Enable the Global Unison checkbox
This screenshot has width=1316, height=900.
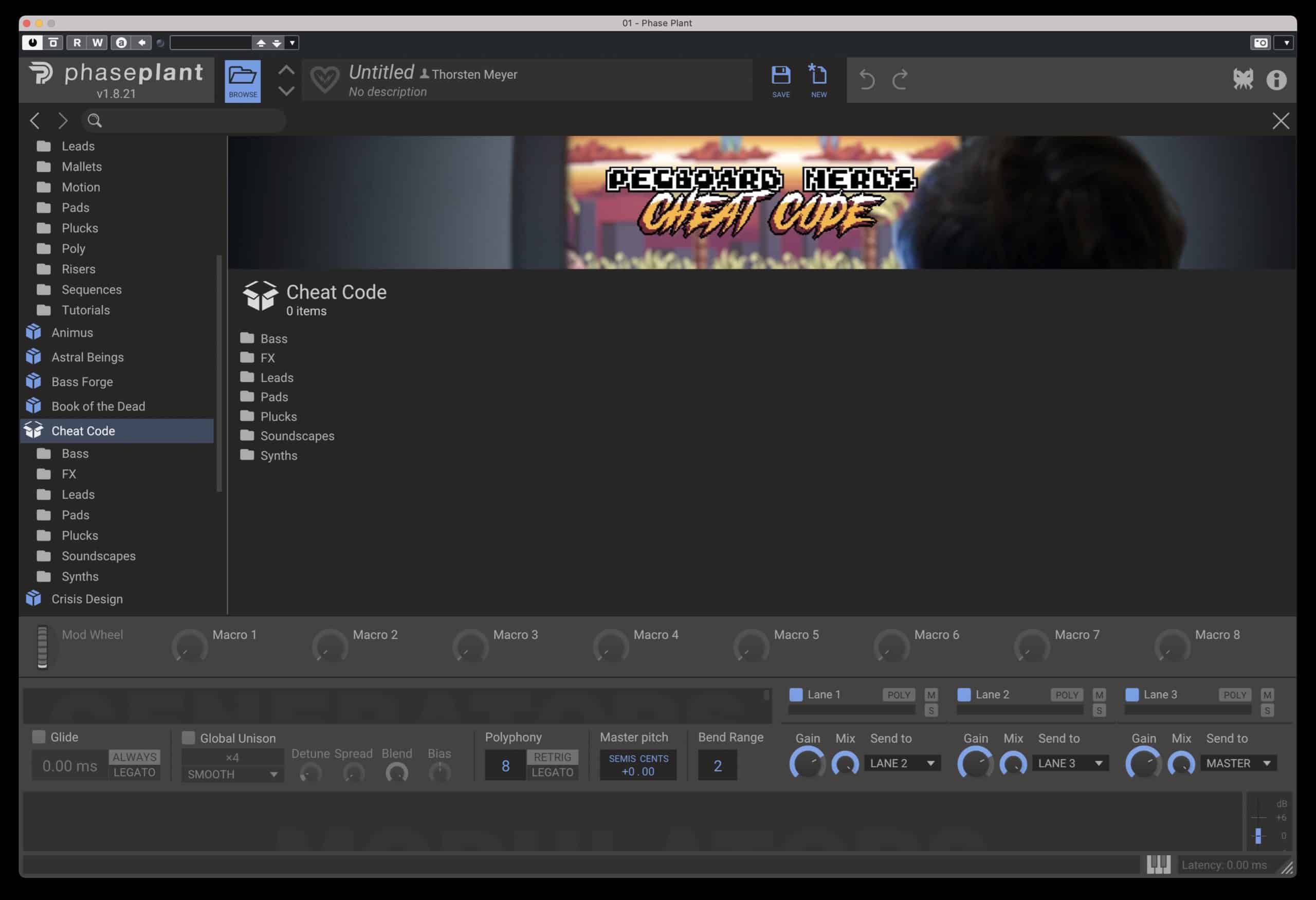188,738
